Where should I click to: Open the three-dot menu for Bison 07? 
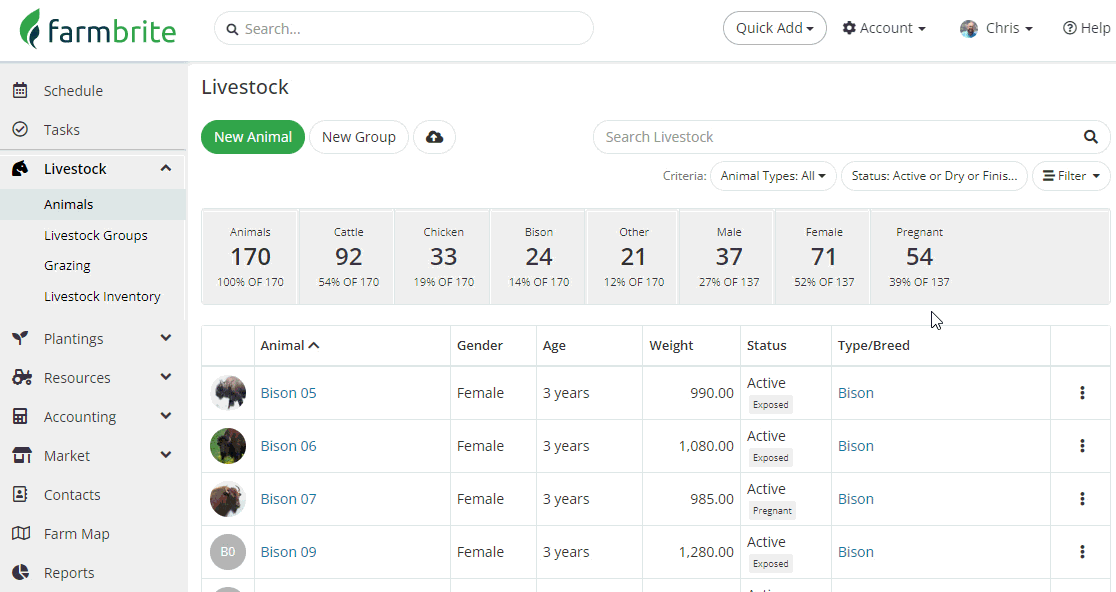click(1082, 499)
